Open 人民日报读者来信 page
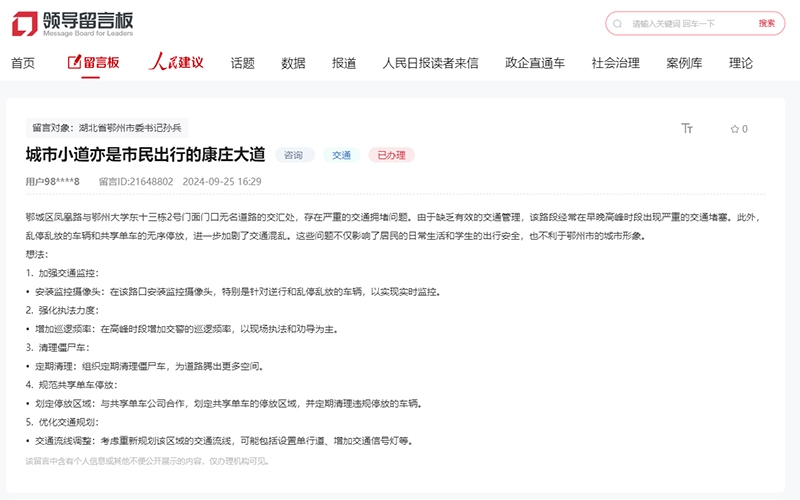800x500 pixels. click(x=431, y=63)
